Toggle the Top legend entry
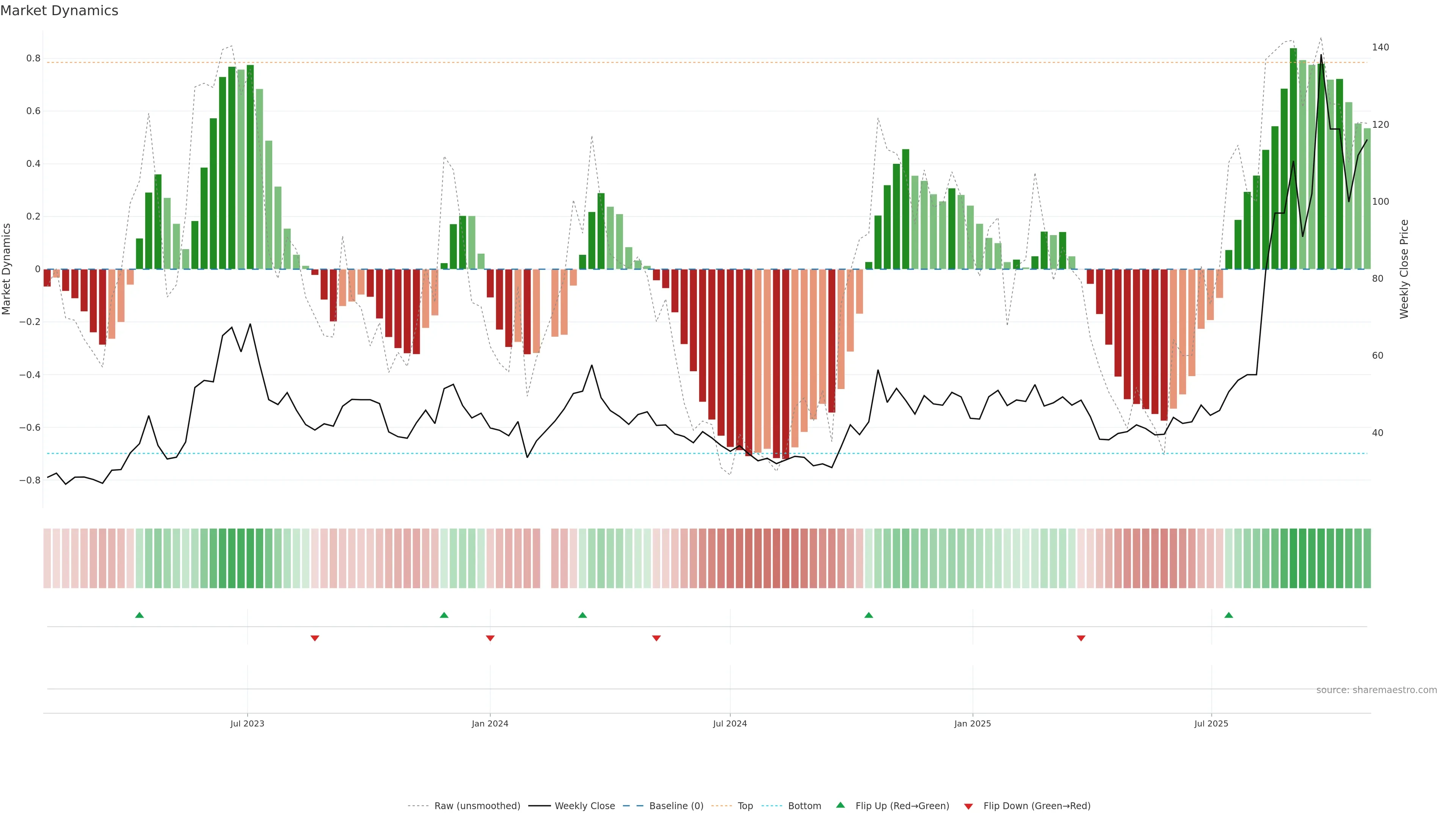 (745, 806)
